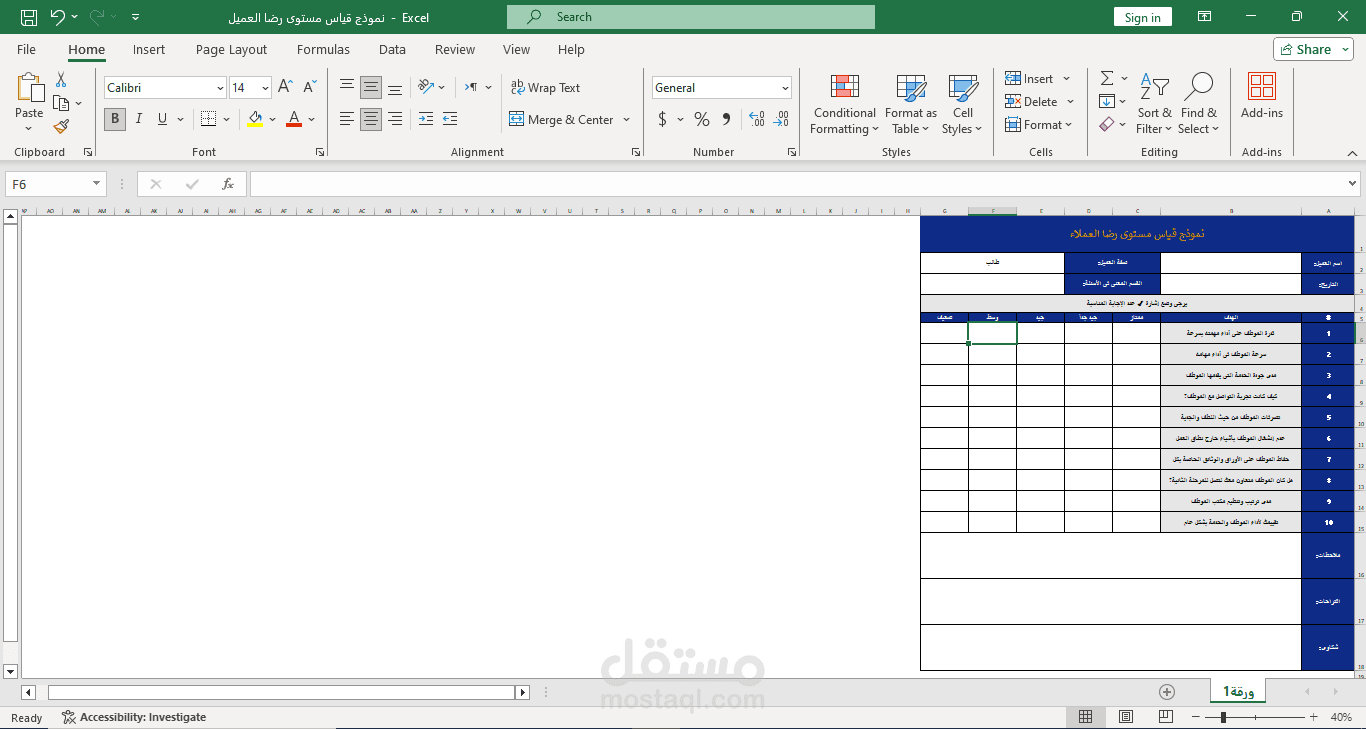
Task: Click the Sign in button
Action: [x=1142, y=17]
